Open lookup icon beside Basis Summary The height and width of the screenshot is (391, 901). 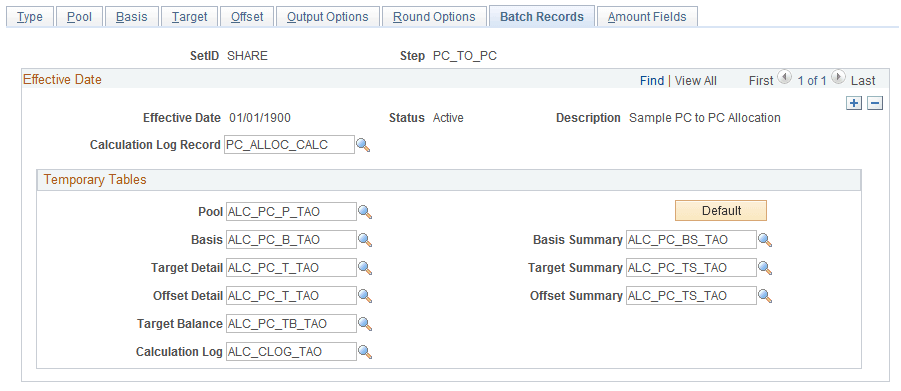(765, 240)
